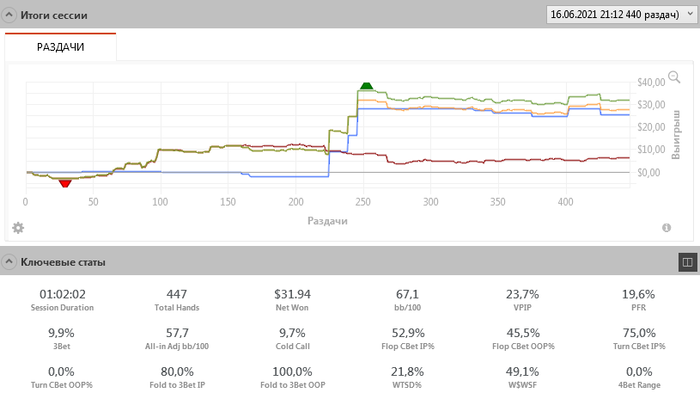The image size is (700, 399).
Task: Open the session date dropdown
Action: coord(621,14)
